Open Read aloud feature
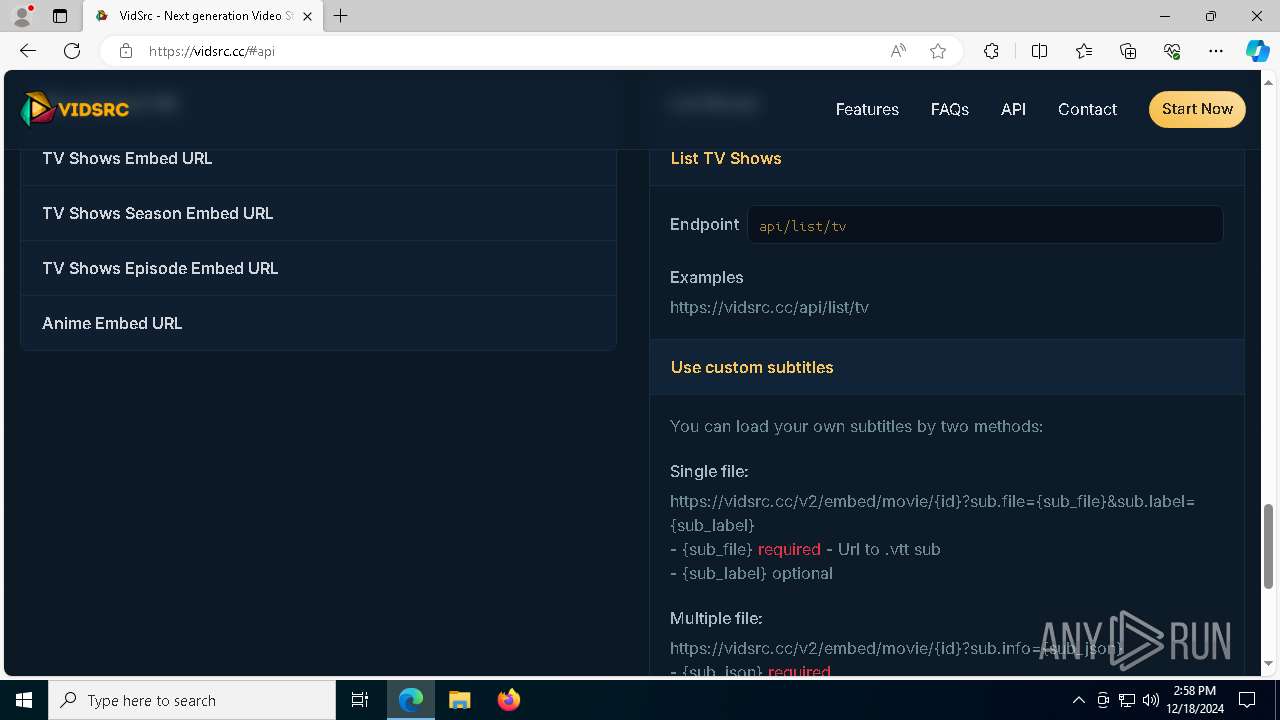Viewport: 1280px width, 720px height. [898, 51]
